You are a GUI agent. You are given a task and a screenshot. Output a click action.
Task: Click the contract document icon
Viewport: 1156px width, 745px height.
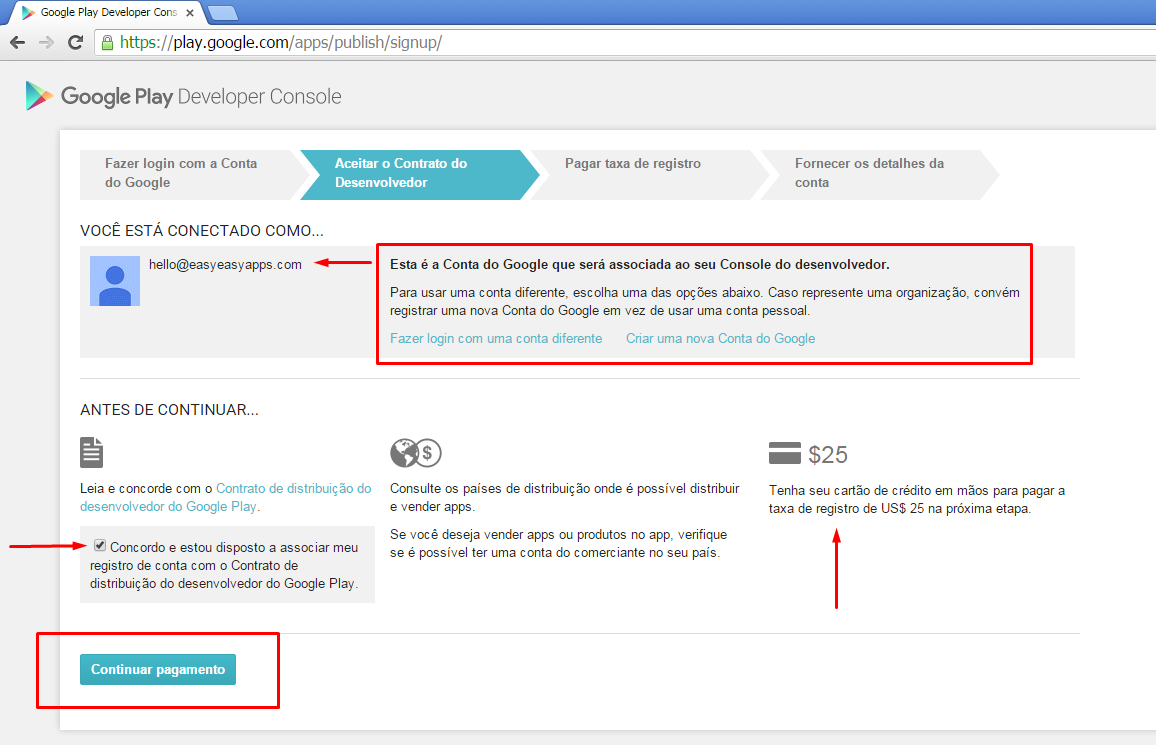(x=91, y=452)
